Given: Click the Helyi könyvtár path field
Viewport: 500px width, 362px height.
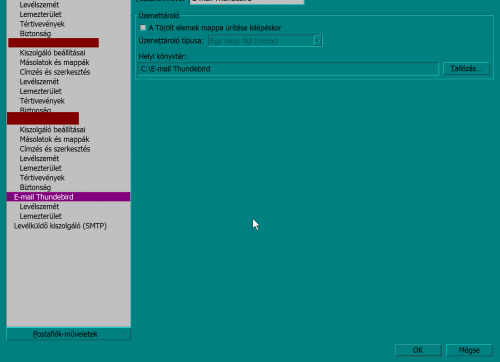Looking at the screenshot, I should pos(288,69).
